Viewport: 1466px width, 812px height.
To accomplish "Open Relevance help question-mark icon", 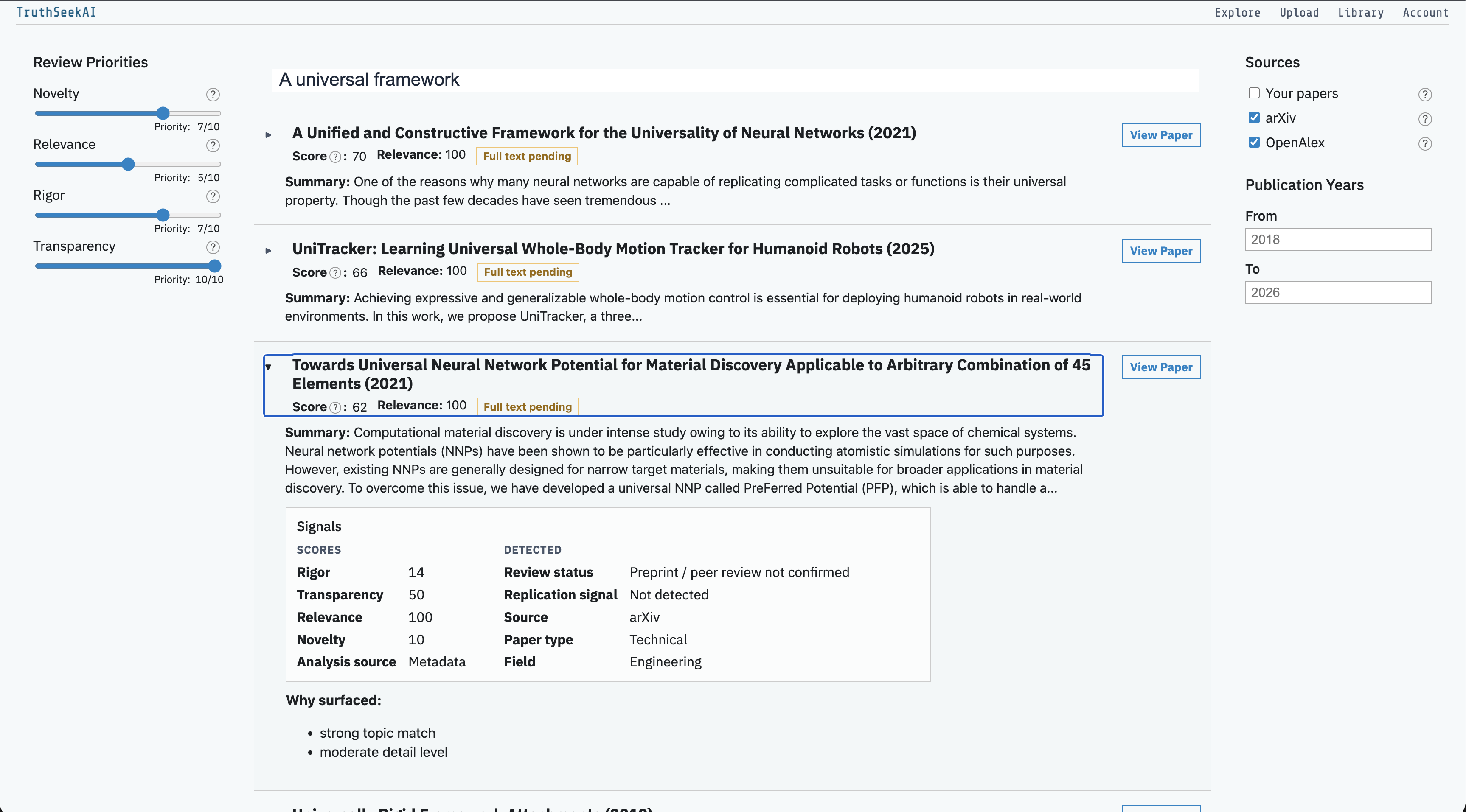I will pyautogui.click(x=213, y=146).
